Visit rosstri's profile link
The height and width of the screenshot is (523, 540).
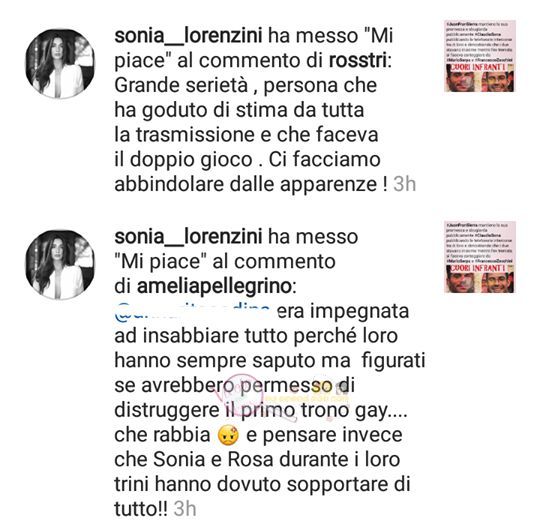click(357, 61)
